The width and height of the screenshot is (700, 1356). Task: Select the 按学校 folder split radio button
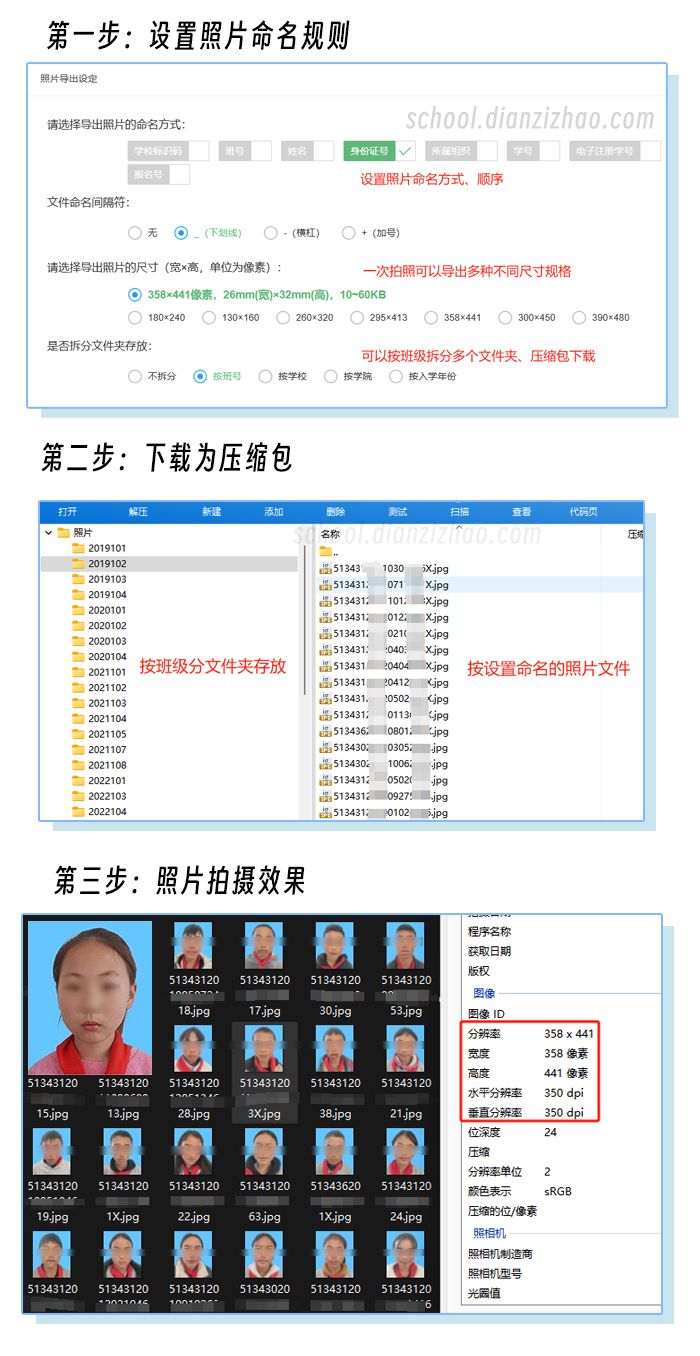(265, 377)
